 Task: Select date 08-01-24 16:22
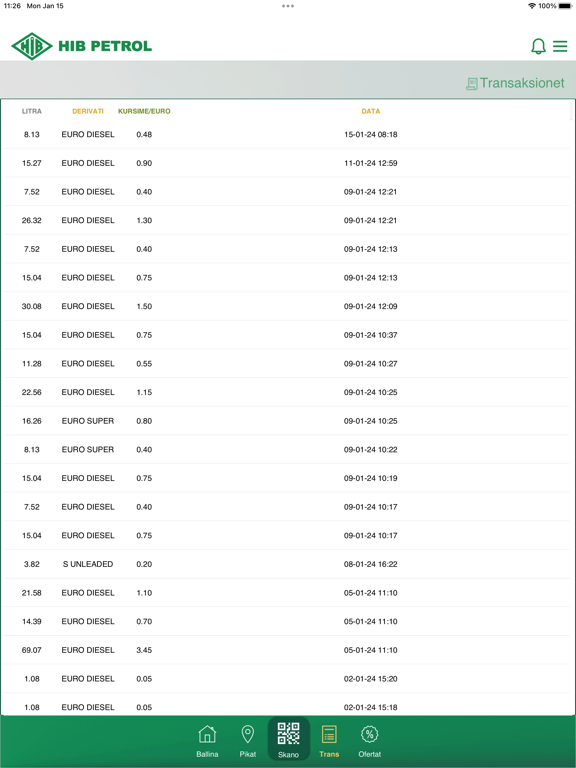click(371, 564)
